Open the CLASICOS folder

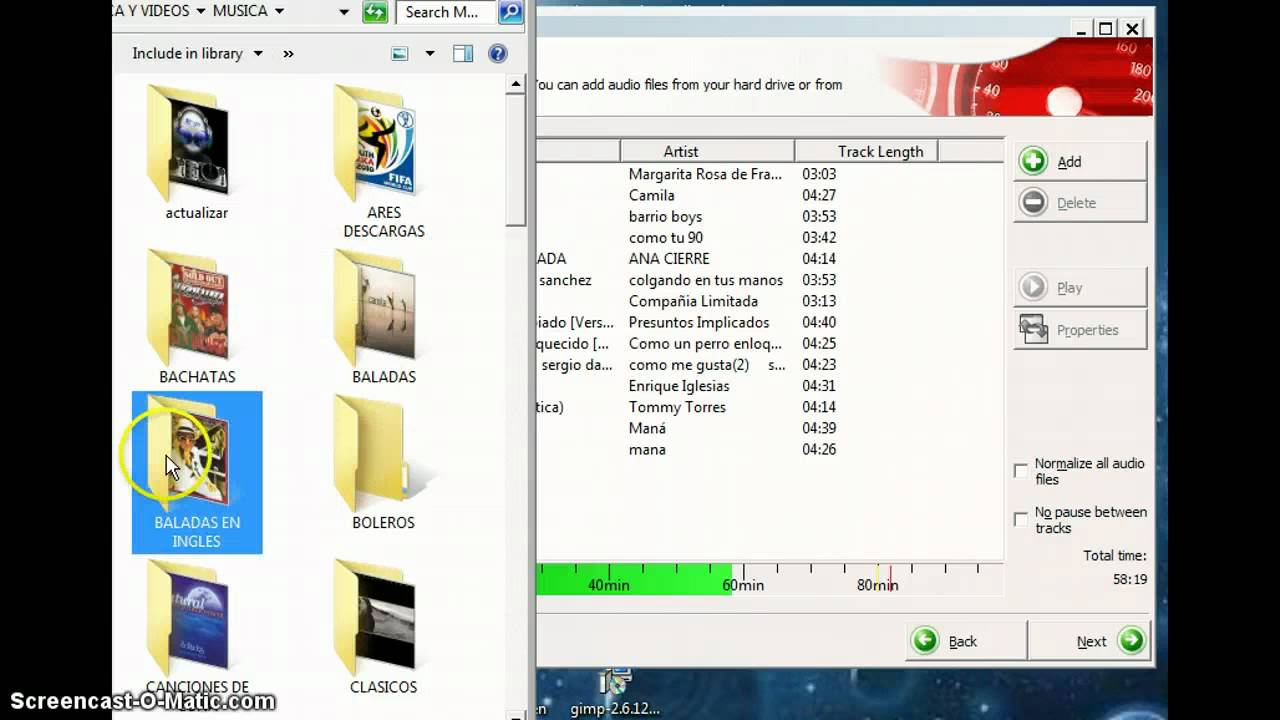[x=383, y=628]
